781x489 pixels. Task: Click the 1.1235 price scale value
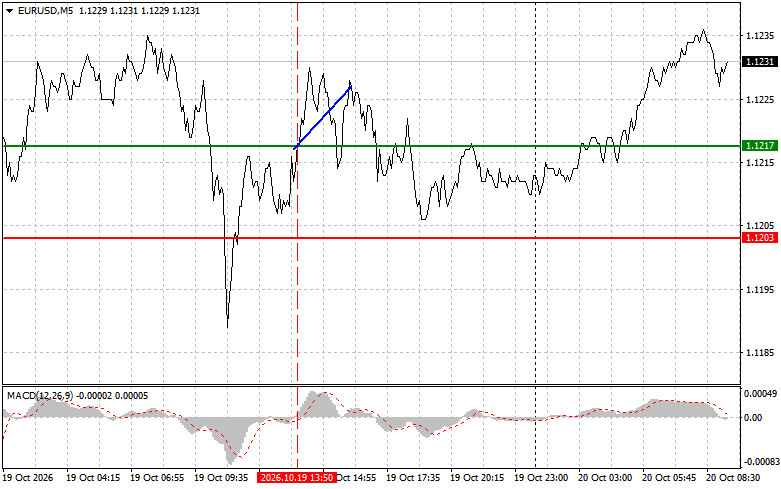pos(760,36)
